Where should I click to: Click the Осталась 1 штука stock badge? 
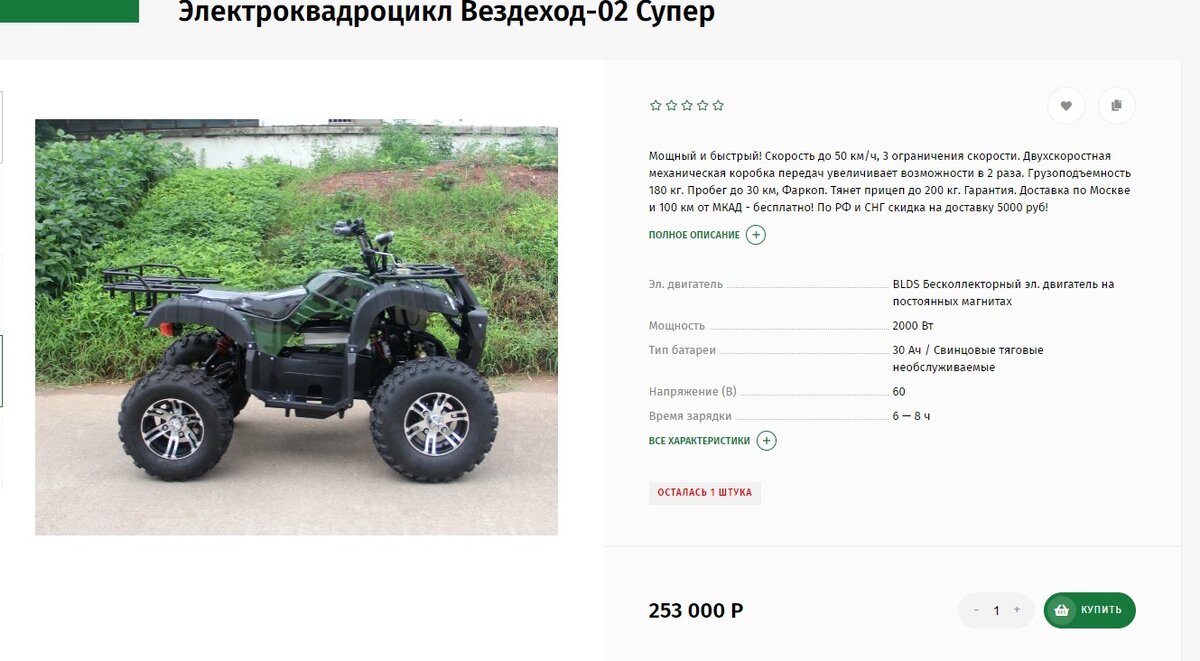[705, 493]
